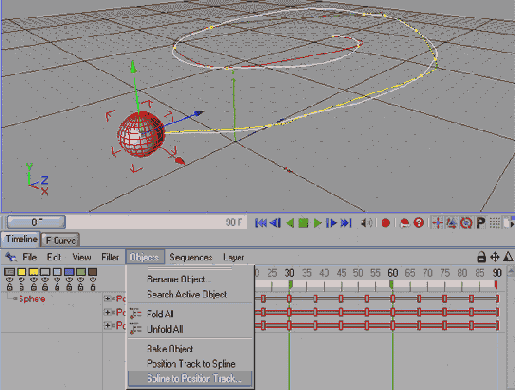Click the blue Z axis handle on sphere
This screenshot has height=390, width=515.
pyautogui.click(x=199, y=113)
